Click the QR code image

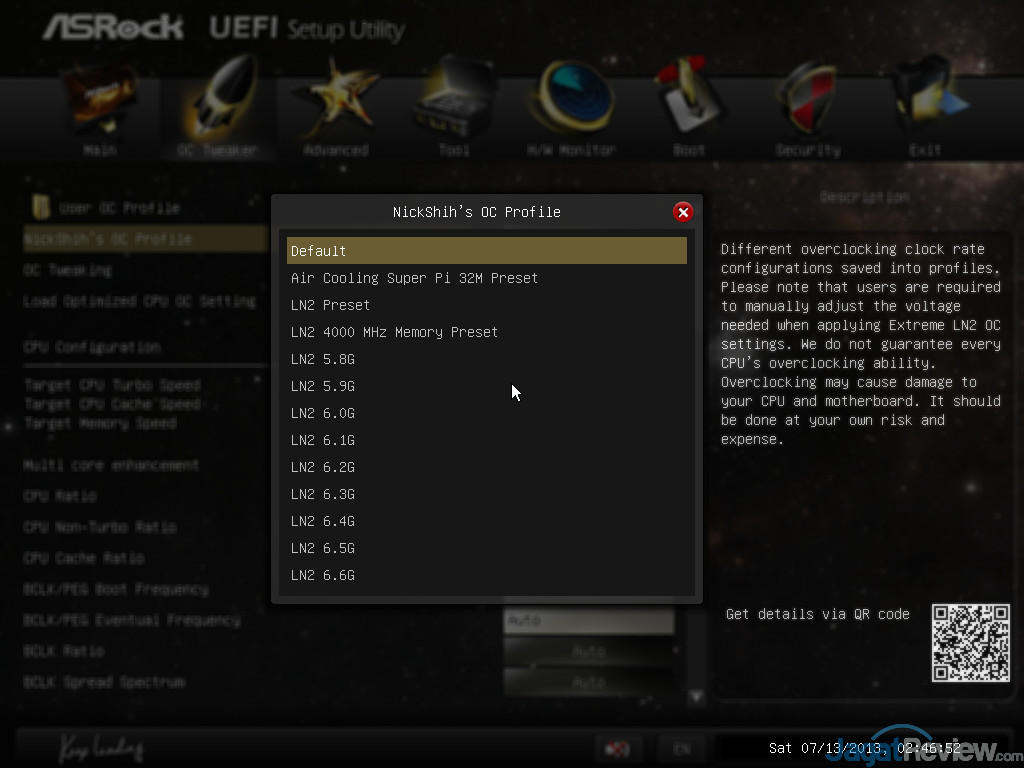tap(970, 643)
